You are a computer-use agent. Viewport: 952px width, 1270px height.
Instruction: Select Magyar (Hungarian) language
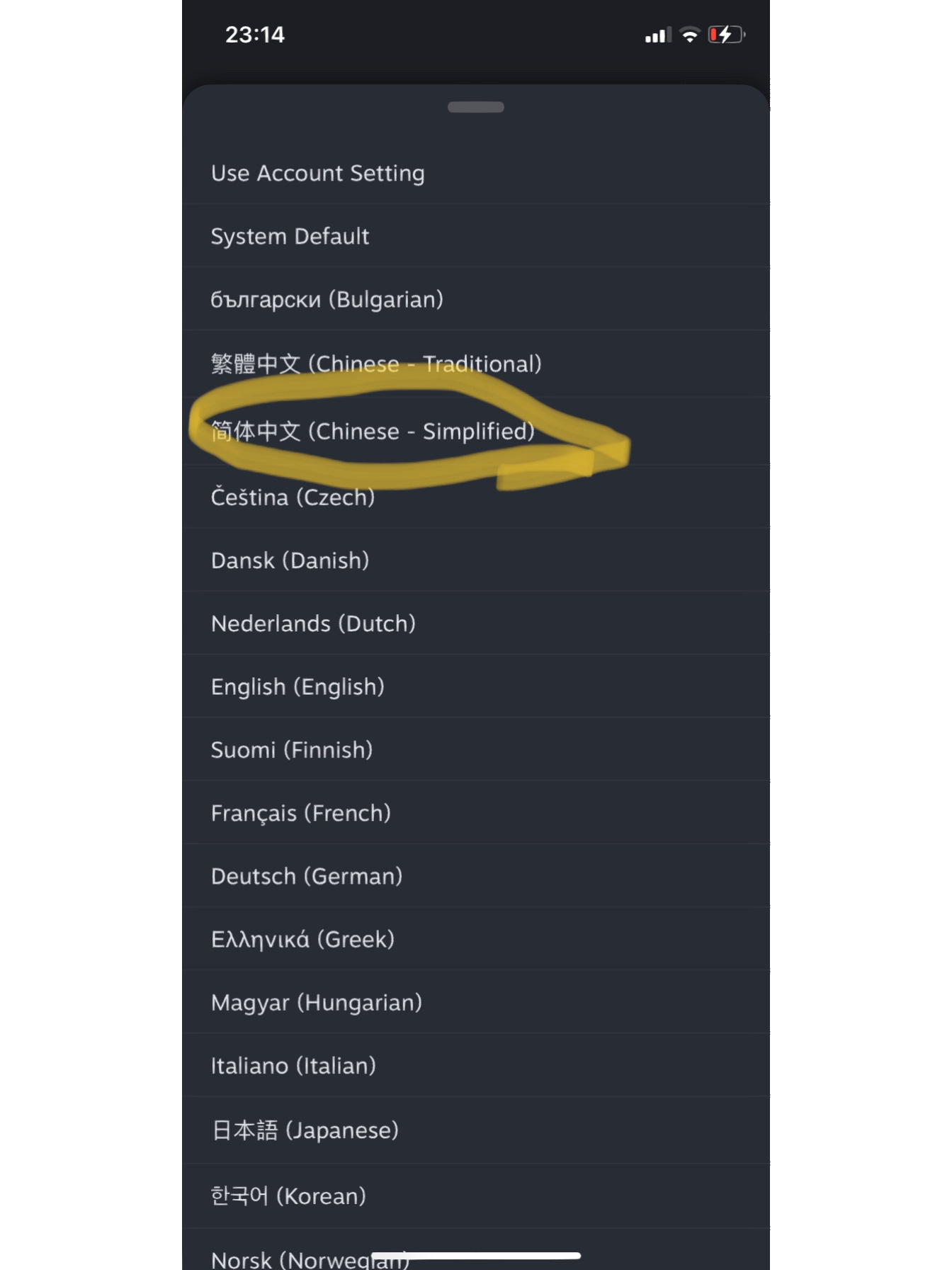pyautogui.click(x=476, y=1002)
